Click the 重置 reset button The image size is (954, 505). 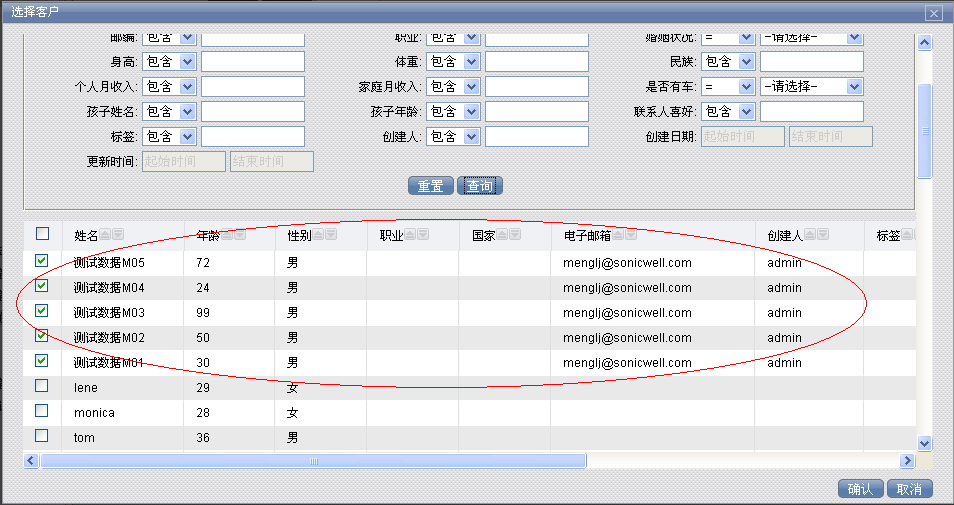pos(430,186)
